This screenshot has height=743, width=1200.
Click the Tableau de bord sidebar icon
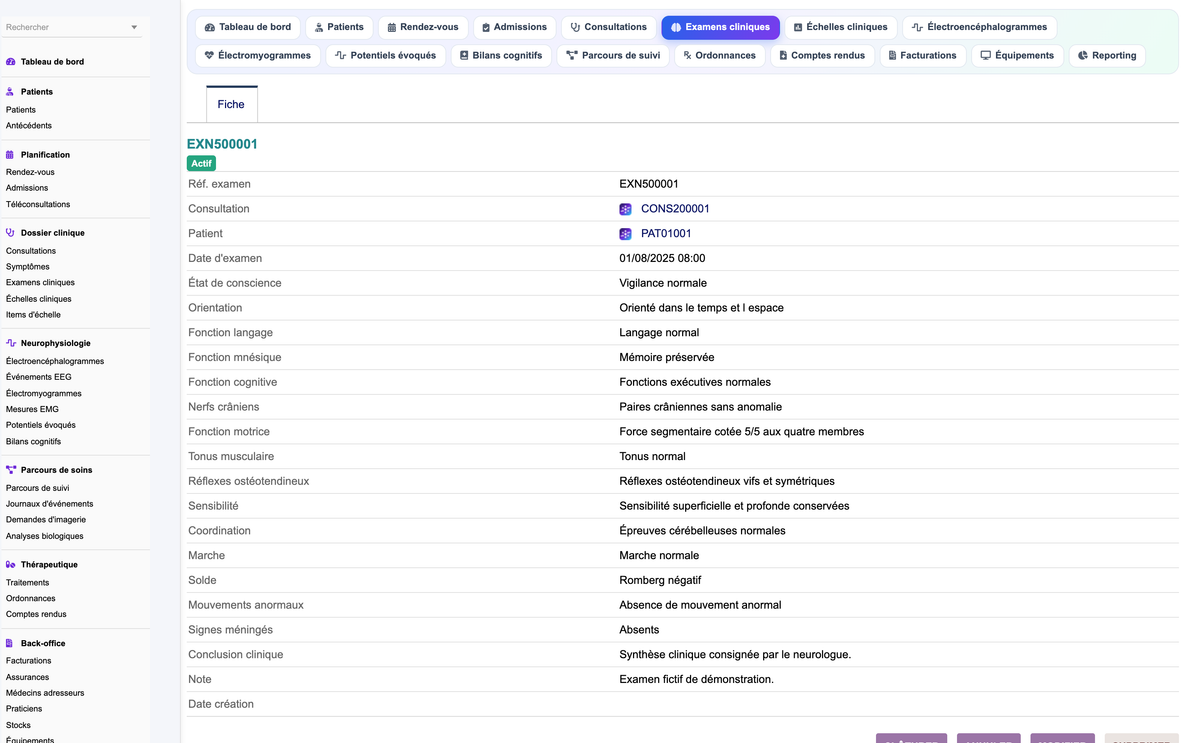click(x=11, y=62)
